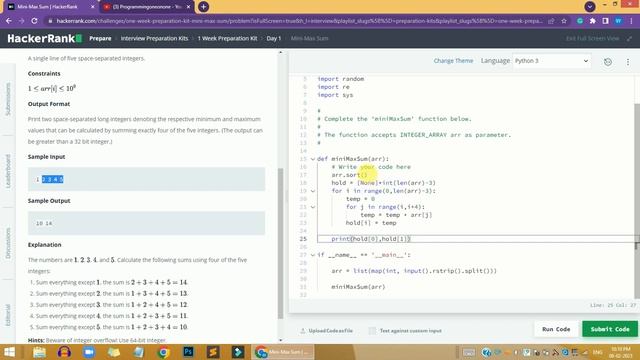Viewport: 640px width, 360px height.
Task: Click the Sample Input box
Action: pos(146,179)
